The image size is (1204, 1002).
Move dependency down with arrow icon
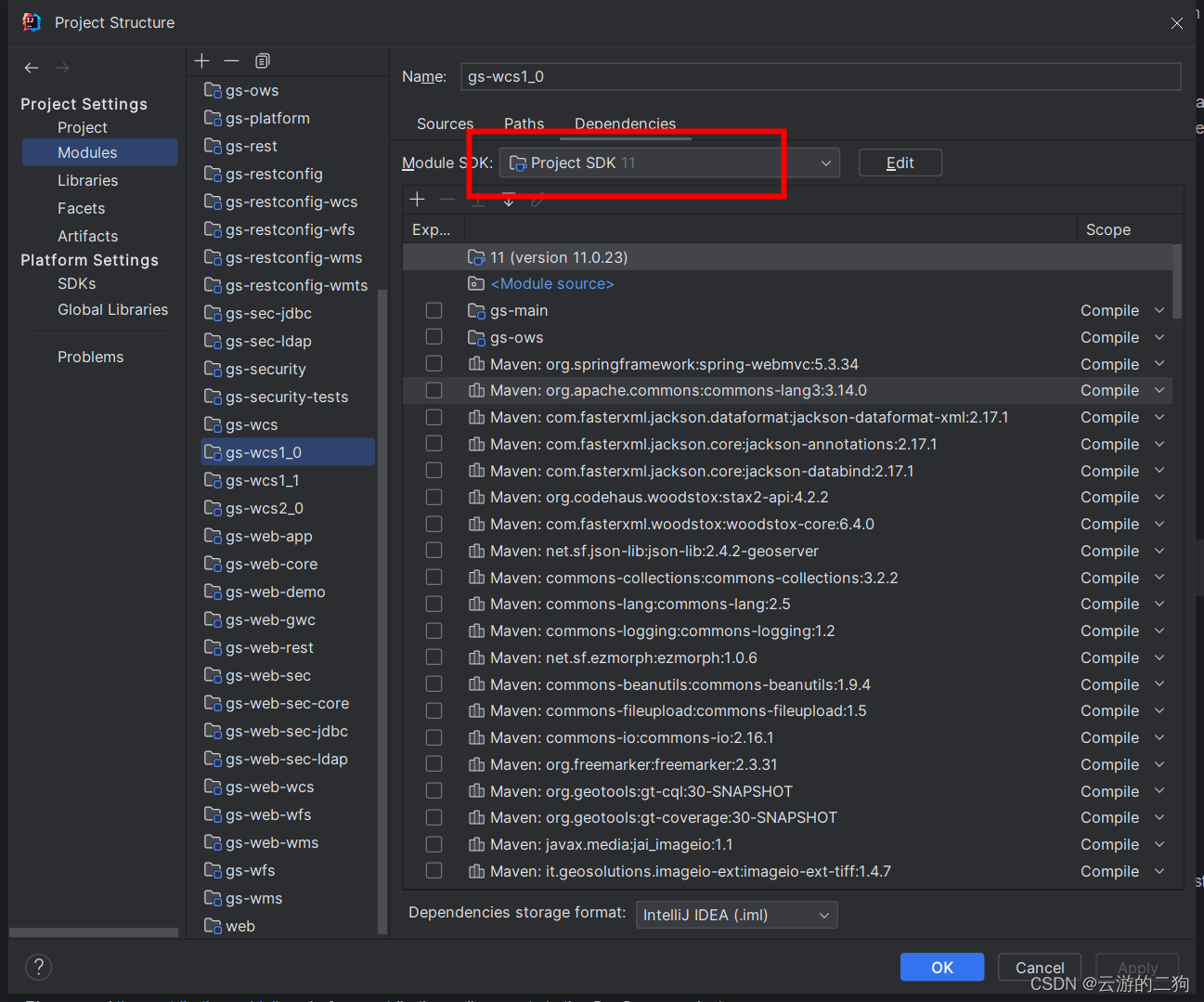[x=509, y=199]
